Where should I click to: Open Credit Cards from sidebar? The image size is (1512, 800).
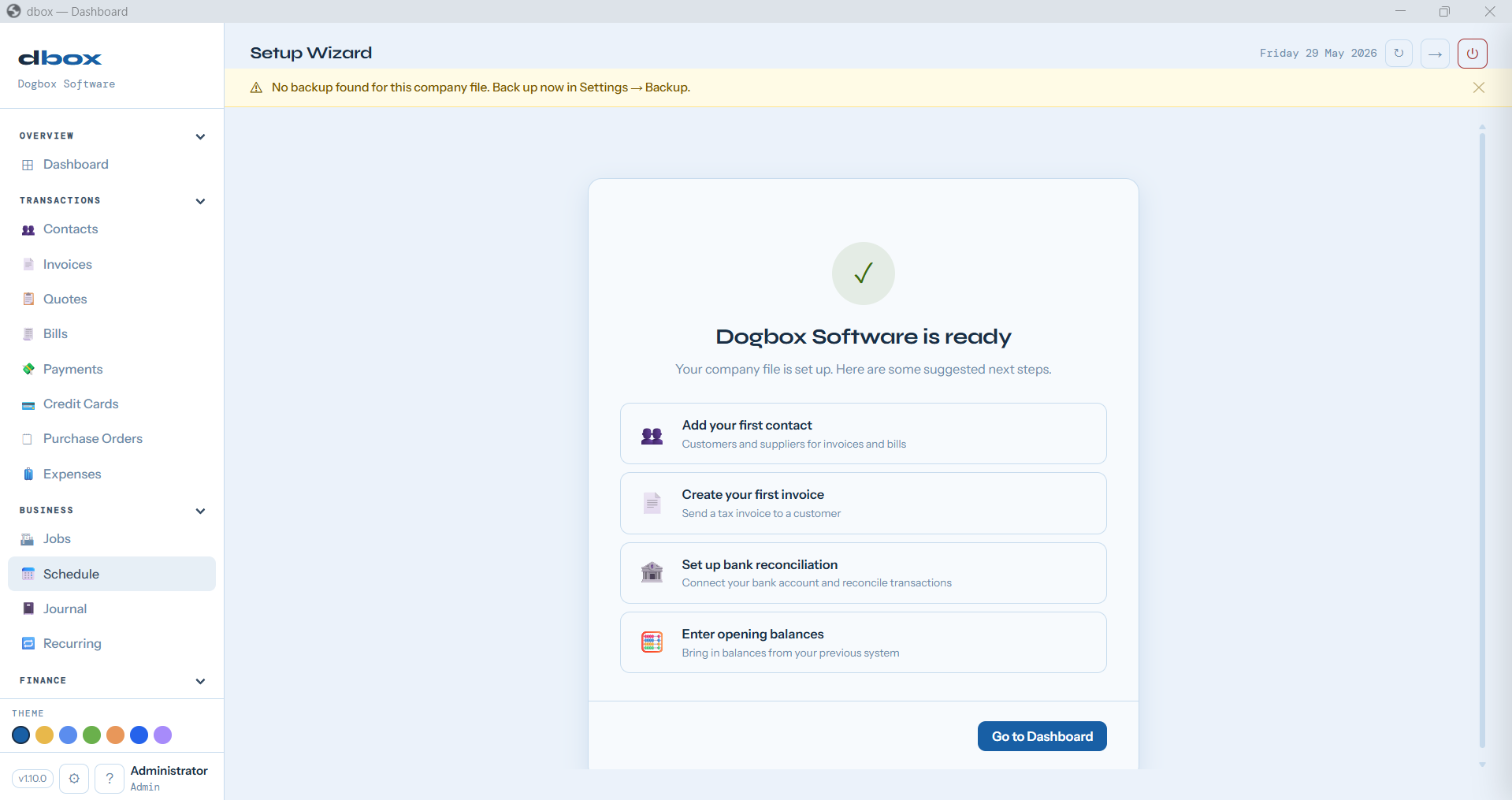tap(112, 404)
